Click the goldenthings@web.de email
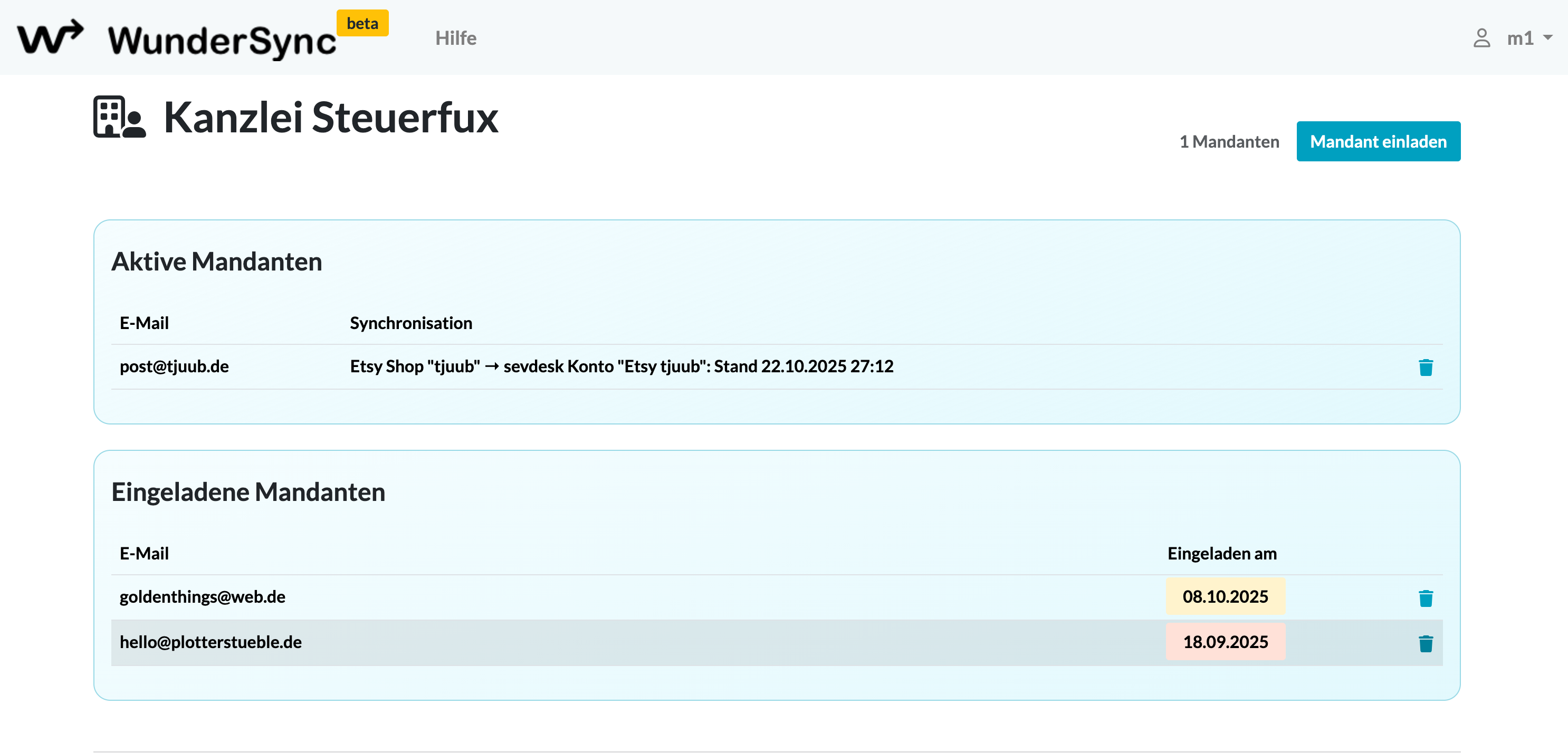Screen dimensions: 1568x753 (x=202, y=597)
